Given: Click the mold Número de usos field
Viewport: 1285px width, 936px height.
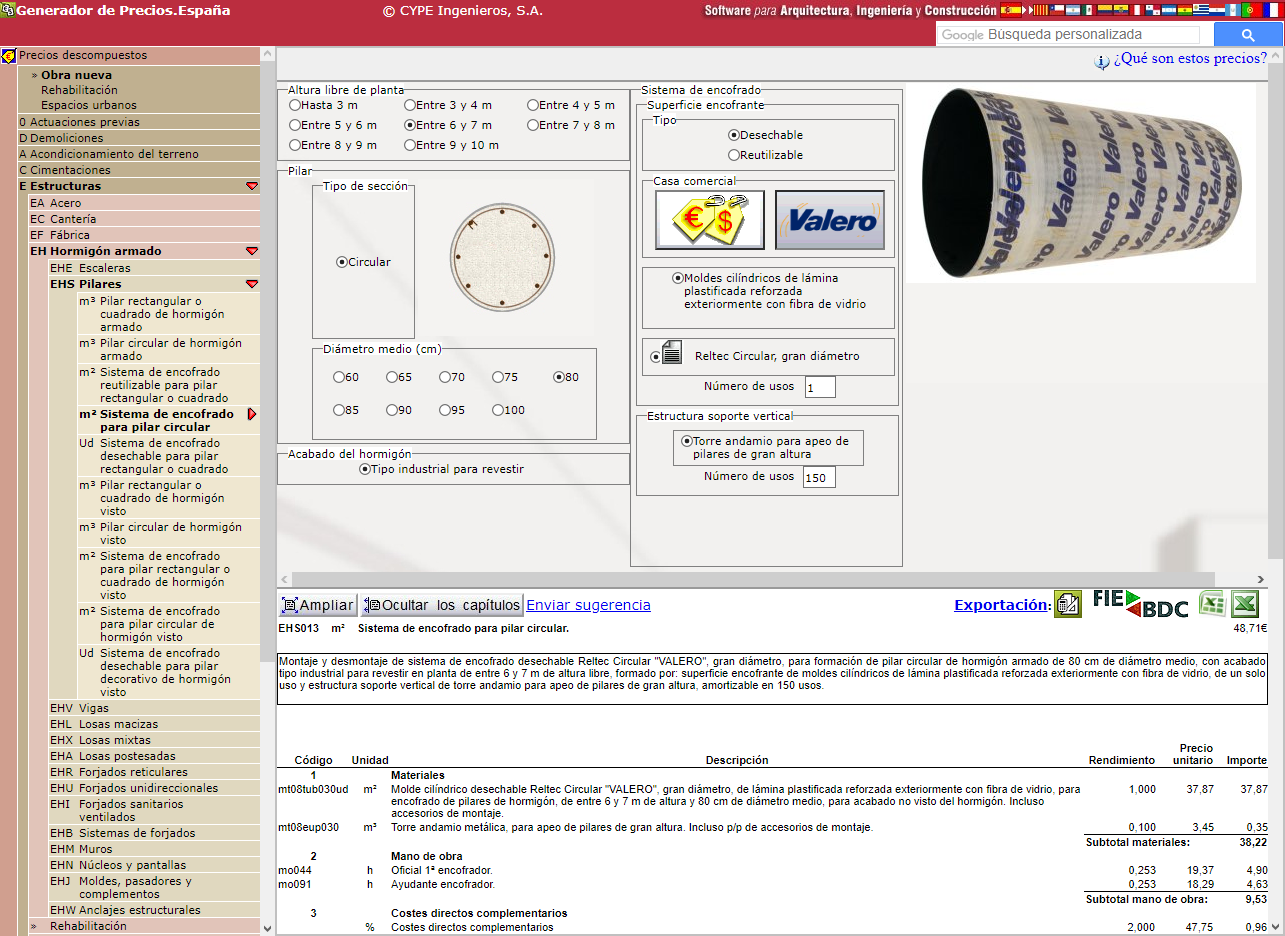Looking at the screenshot, I should (x=819, y=387).
